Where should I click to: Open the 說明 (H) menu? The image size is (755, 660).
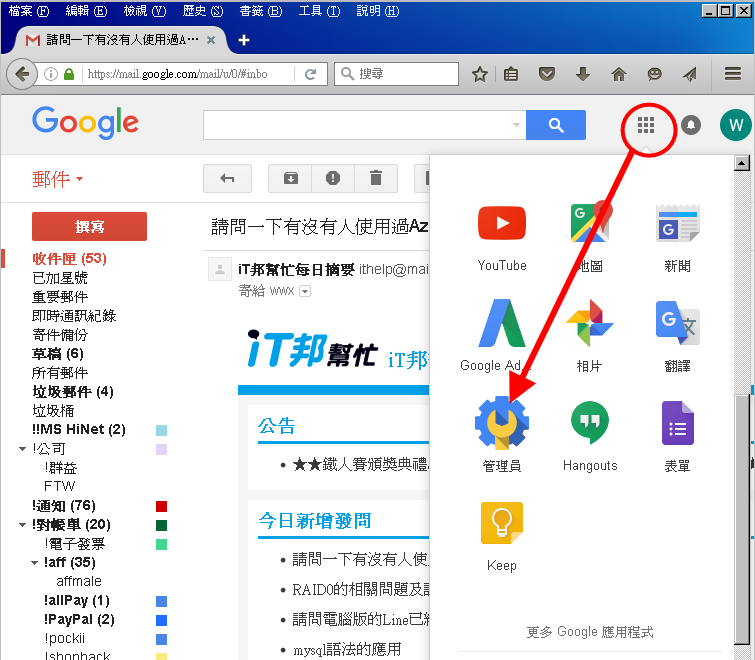[378, 11]
